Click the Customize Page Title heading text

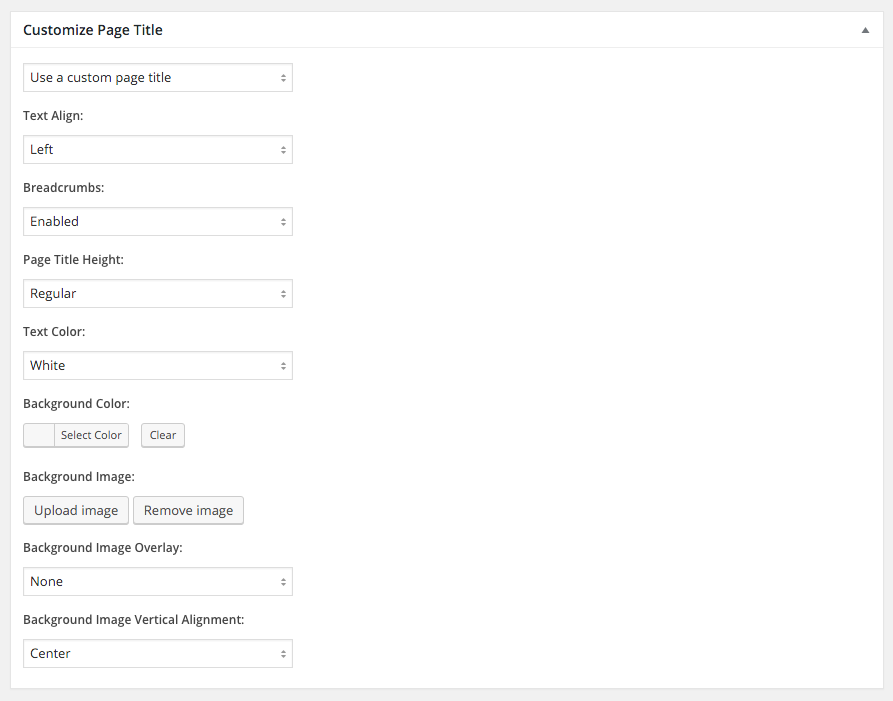[93, 30]
